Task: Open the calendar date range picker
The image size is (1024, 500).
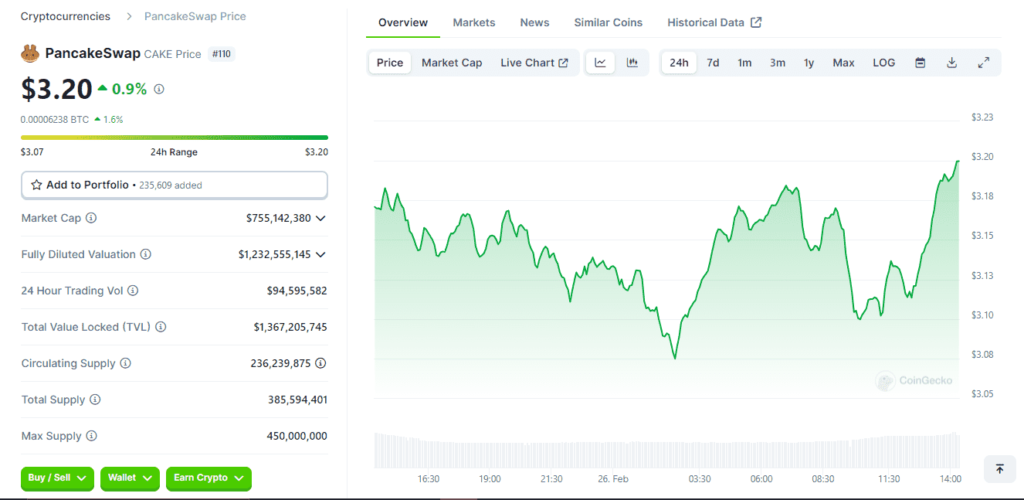Action: click(920, 63)
